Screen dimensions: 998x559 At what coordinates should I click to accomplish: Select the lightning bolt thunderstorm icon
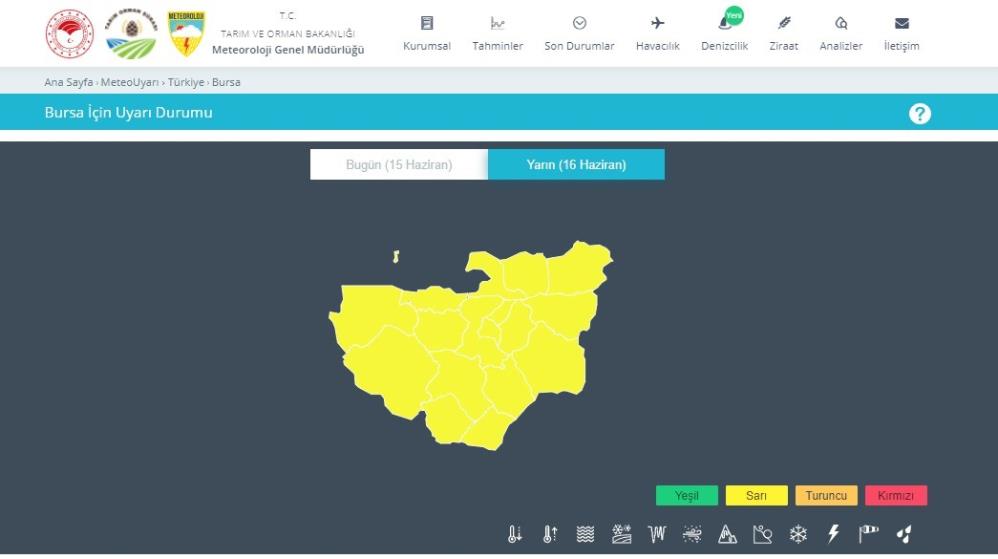(x=833, y=535)
